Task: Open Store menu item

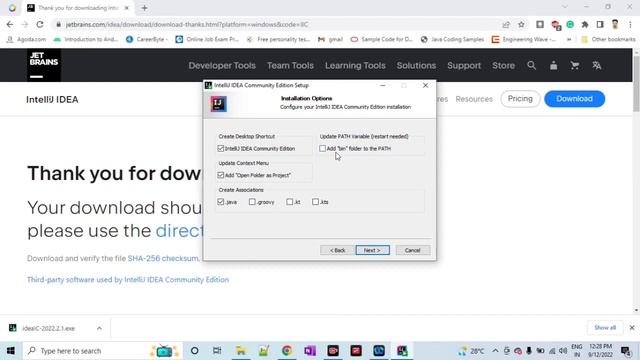Action: tap(503, 65)
